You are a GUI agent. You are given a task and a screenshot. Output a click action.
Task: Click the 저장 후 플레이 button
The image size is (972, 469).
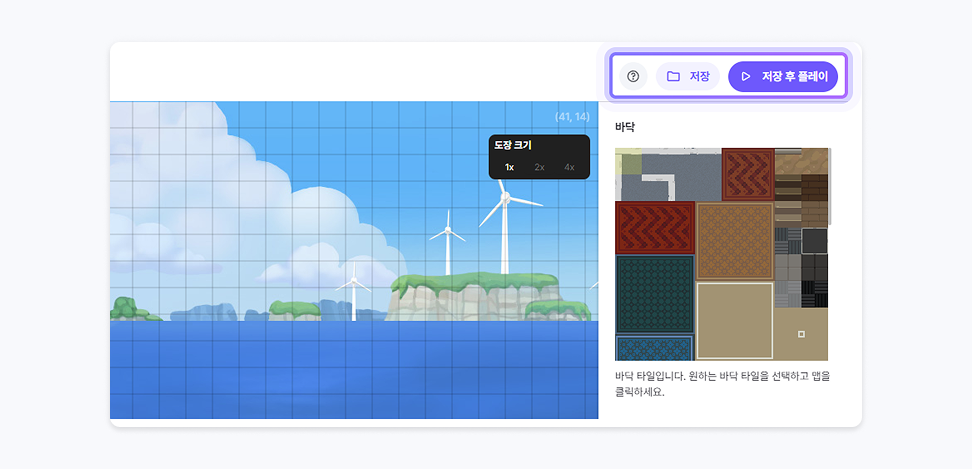783,76
